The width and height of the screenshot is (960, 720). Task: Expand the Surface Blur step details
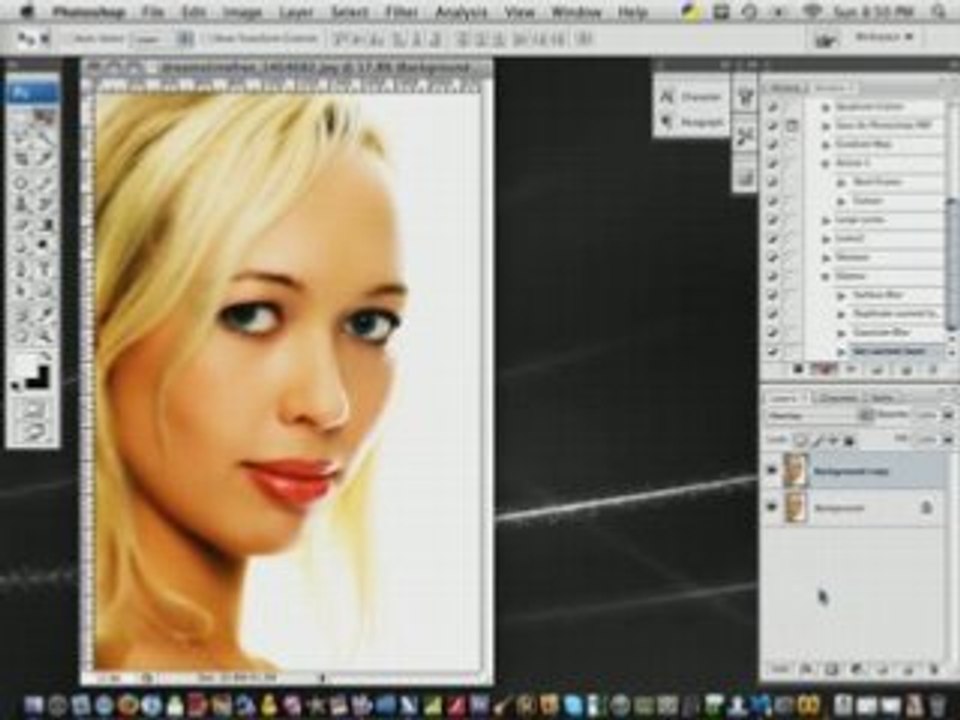point(842,295)
